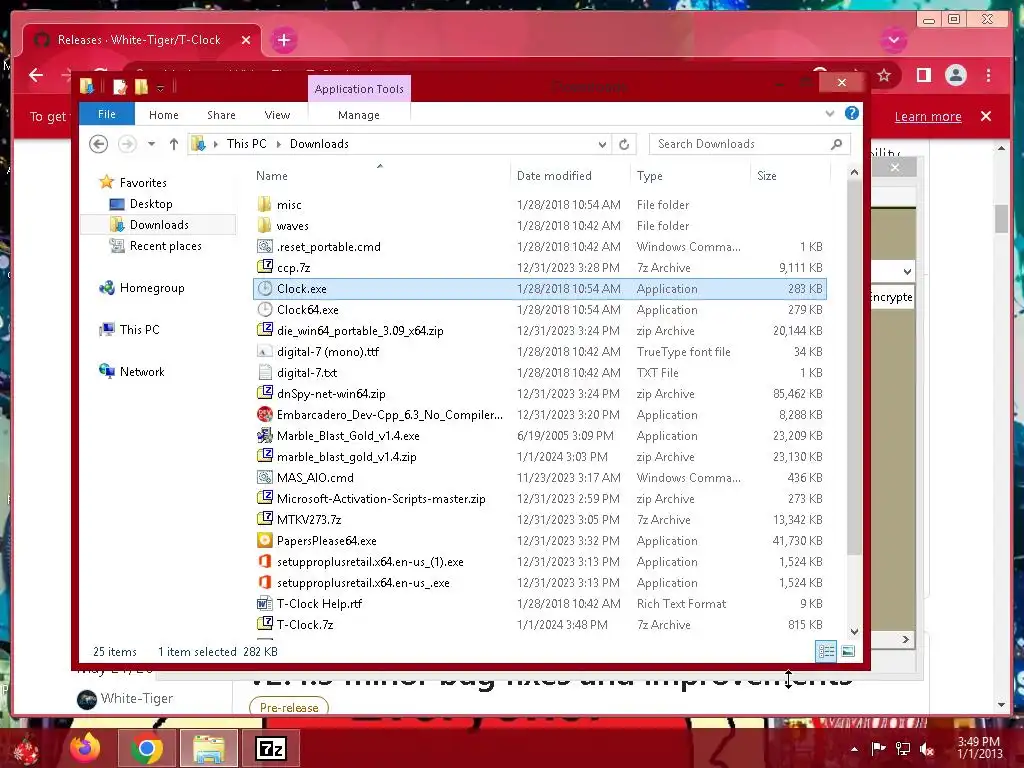Select the digital-7 (mono).ttf font icon
The height and width of the screenshot is (768, 1024).
pos(264,351)
